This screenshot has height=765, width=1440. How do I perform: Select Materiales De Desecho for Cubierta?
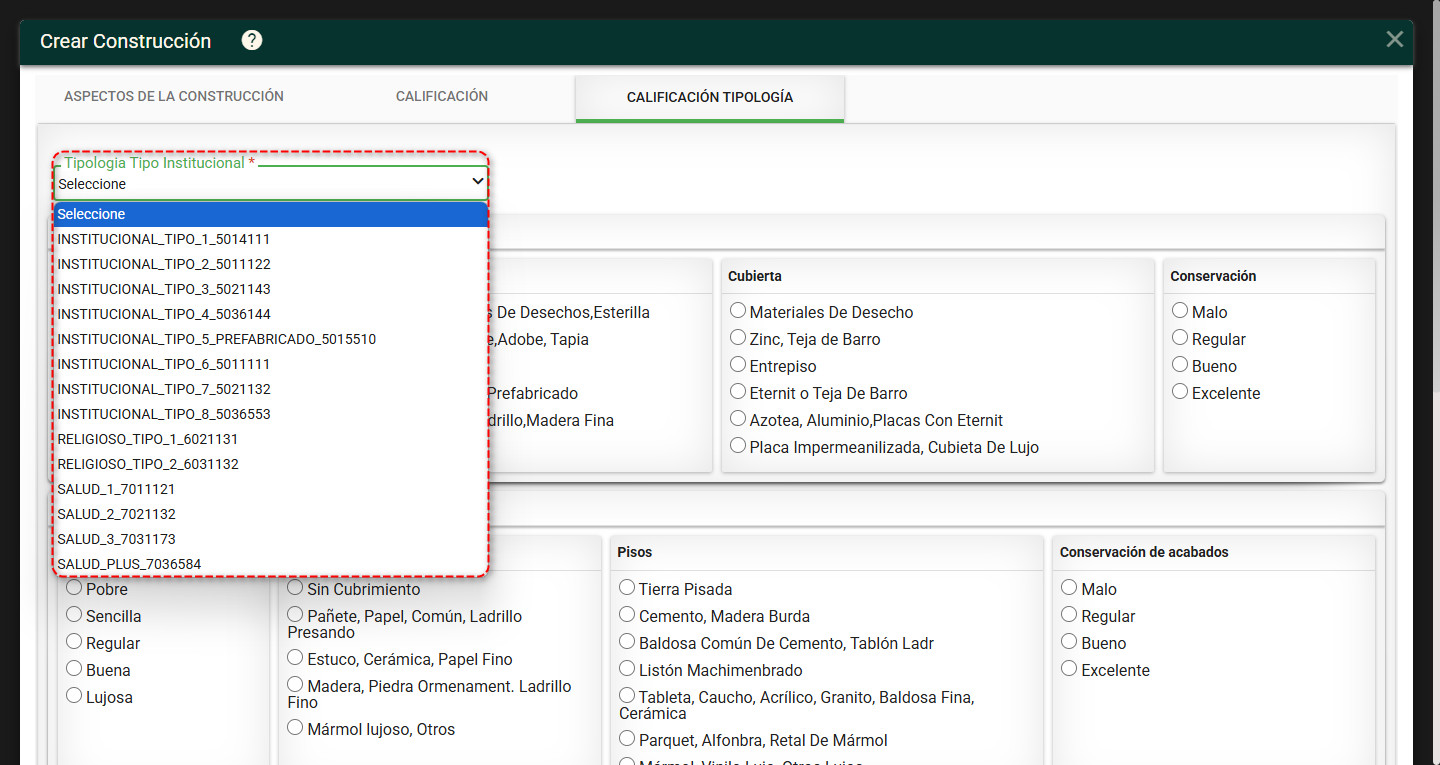tap(738, 311)
